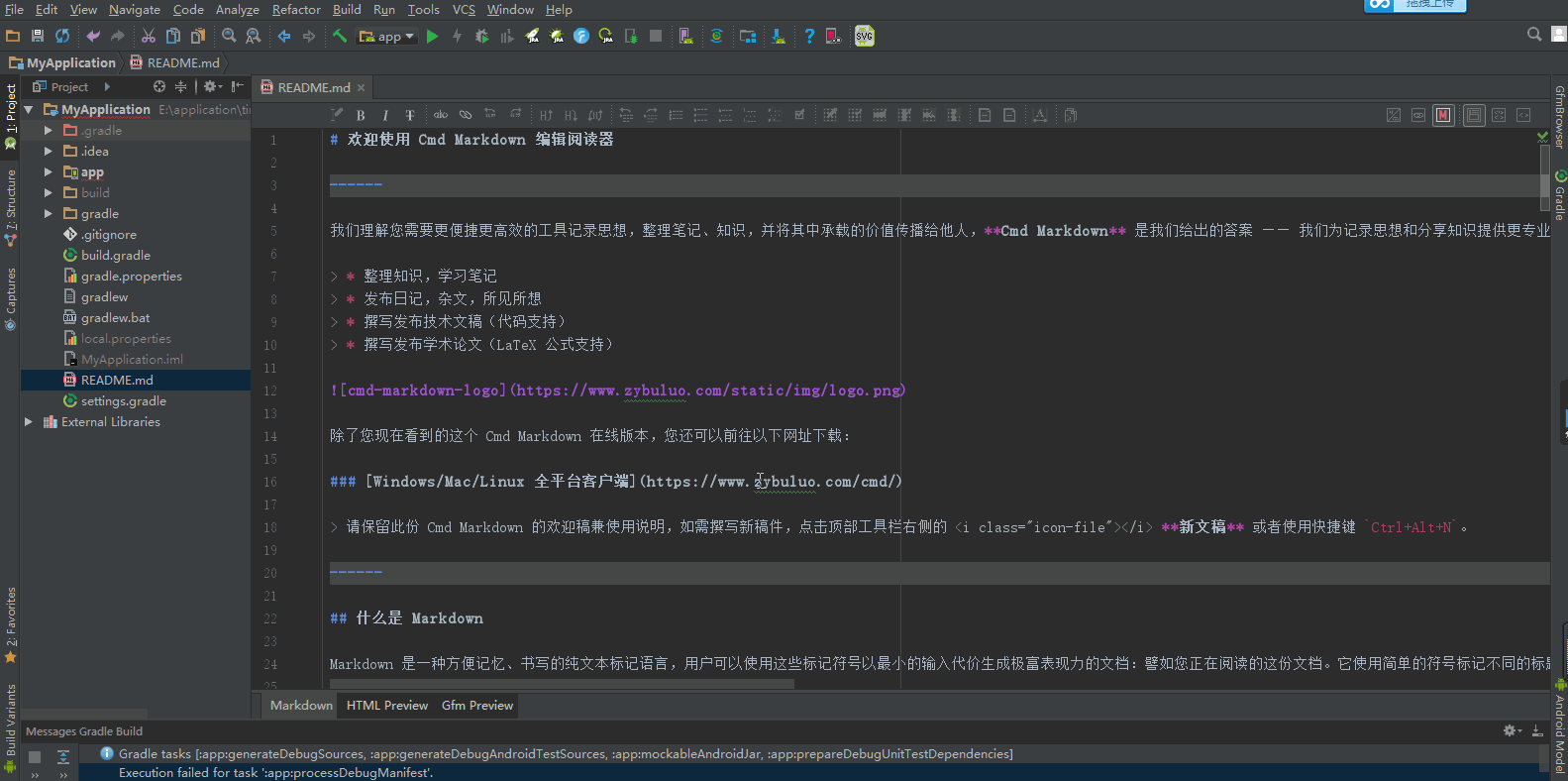Run app with the green play button
This screenshot has width=1568, height=781.
(433, 36)
